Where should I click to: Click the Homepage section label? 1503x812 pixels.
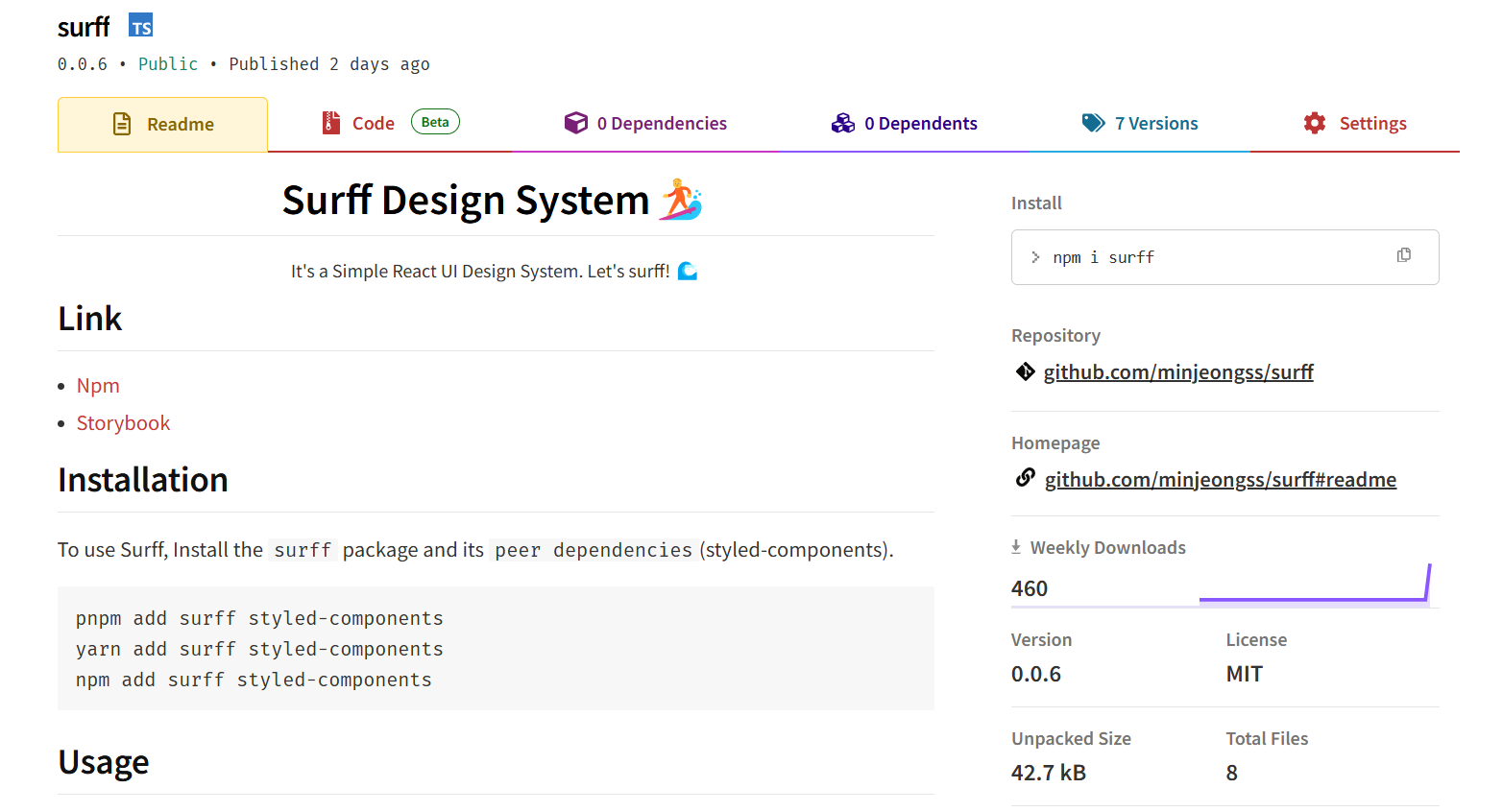coord(1055,443)
